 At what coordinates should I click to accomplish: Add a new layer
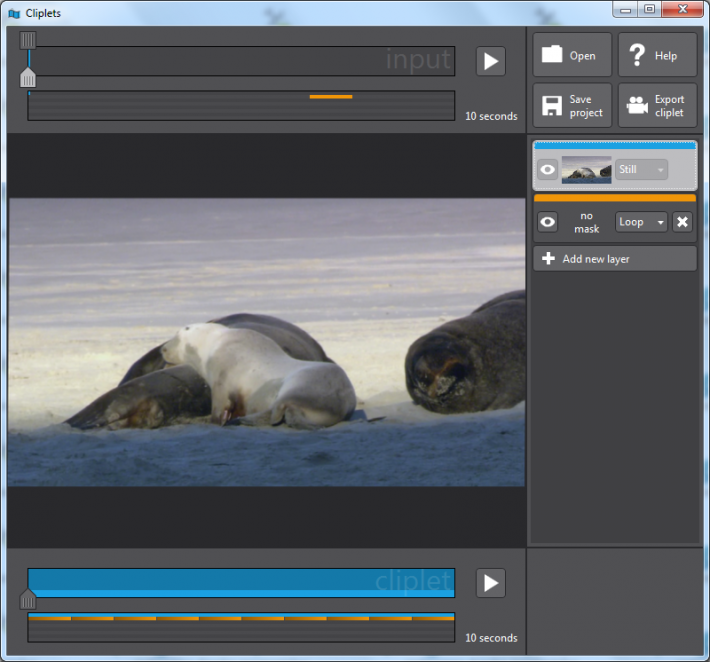pos(615,259)
